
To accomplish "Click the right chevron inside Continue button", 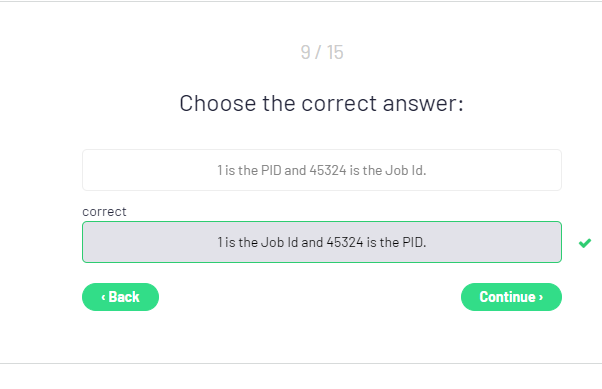I will pos(541,297).
